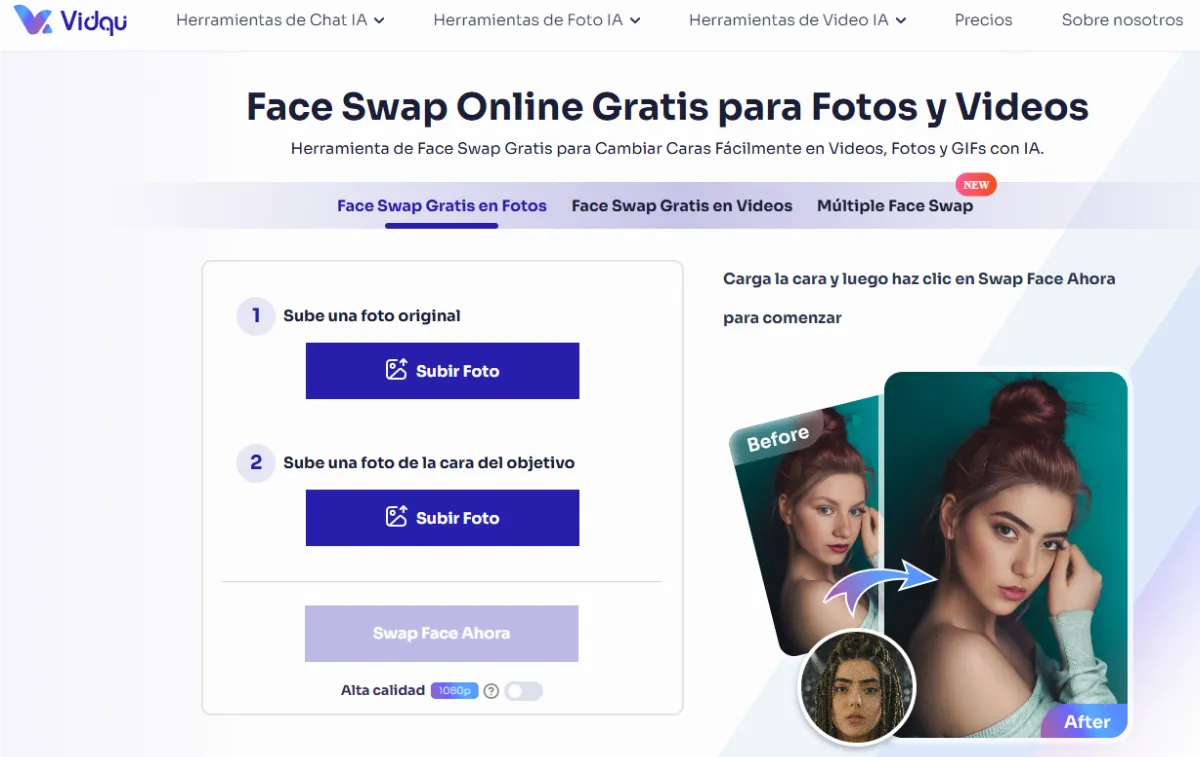The image size is (1200, 757).
Task: Switch to Face Swap Gratis en Videos tab
Action: [682, 206]
